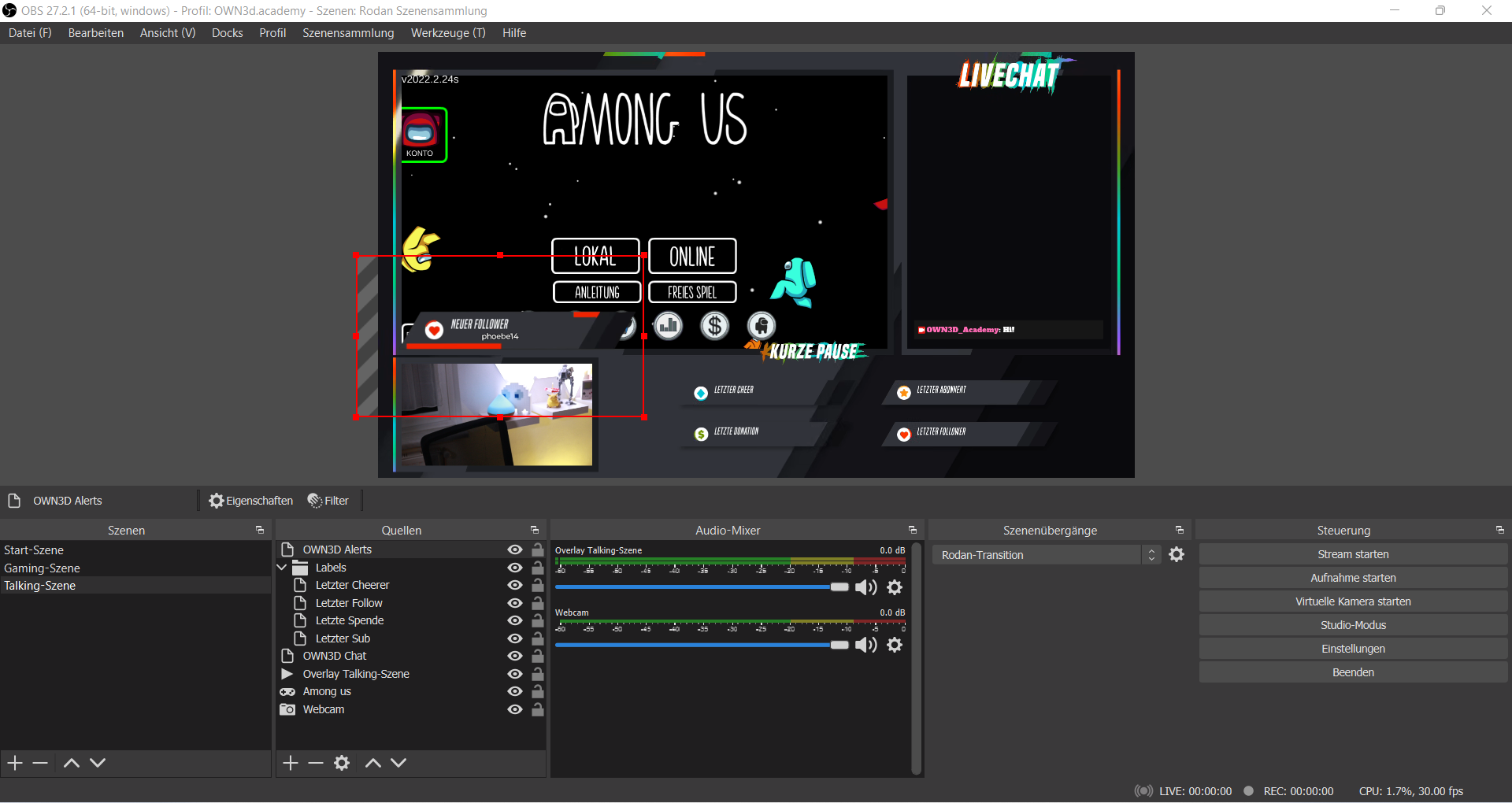
Task: Undock the Audio-Mixer panel icon
Action: 913,531
